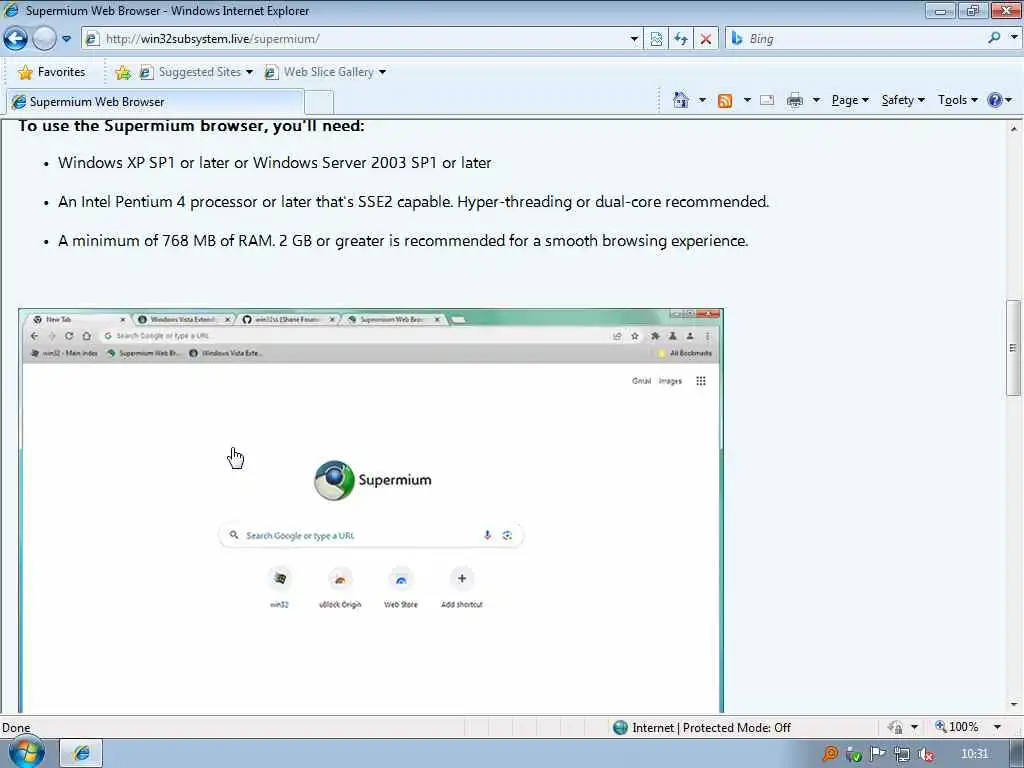
Task: Click the Read Mail envelope icon
Action: pos(767,100)
